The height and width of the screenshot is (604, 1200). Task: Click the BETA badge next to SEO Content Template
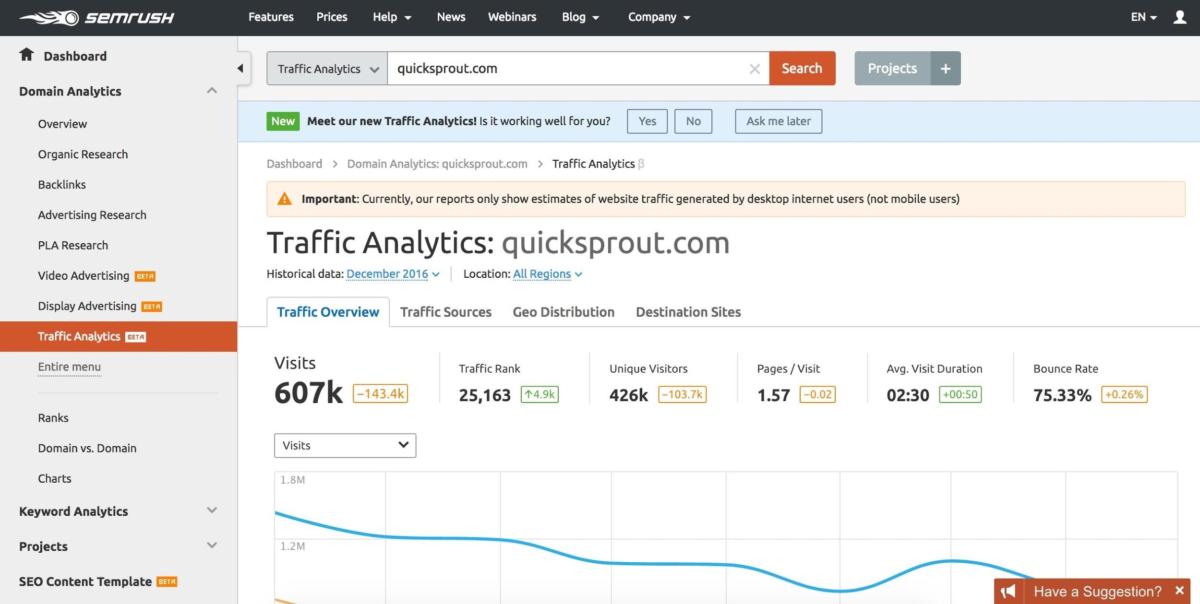click(x=167, y=582)
